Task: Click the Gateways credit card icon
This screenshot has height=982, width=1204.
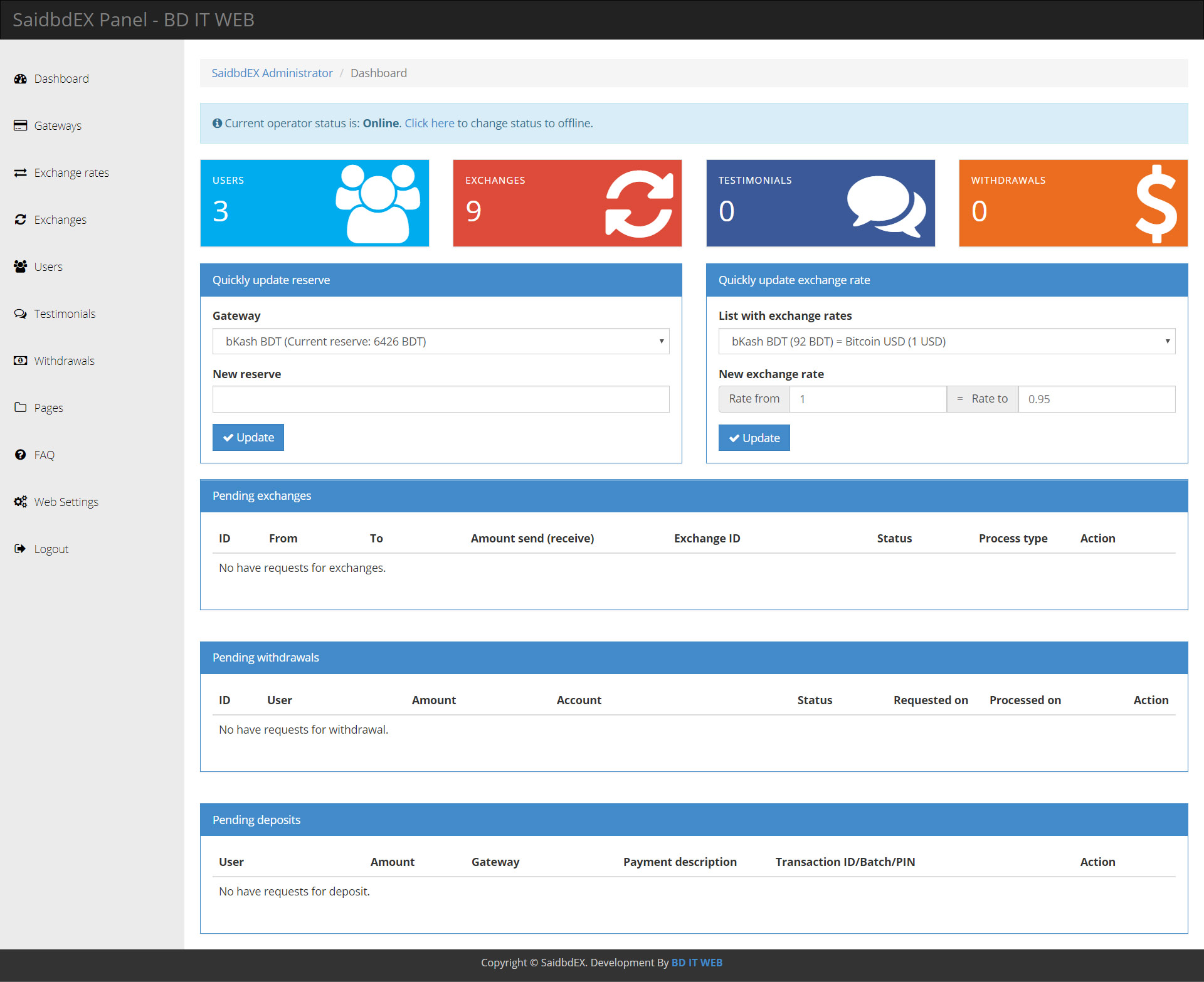Action: (x=20, y=125)
